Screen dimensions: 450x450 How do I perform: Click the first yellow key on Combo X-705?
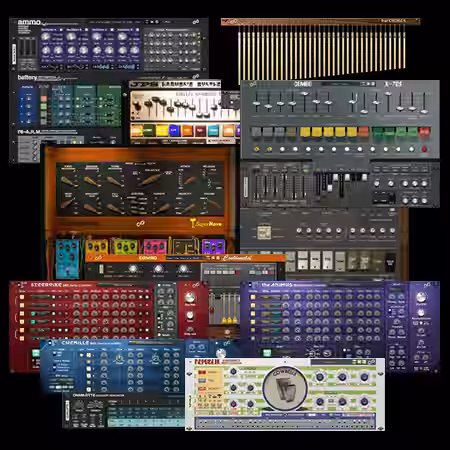pos(305,132)
